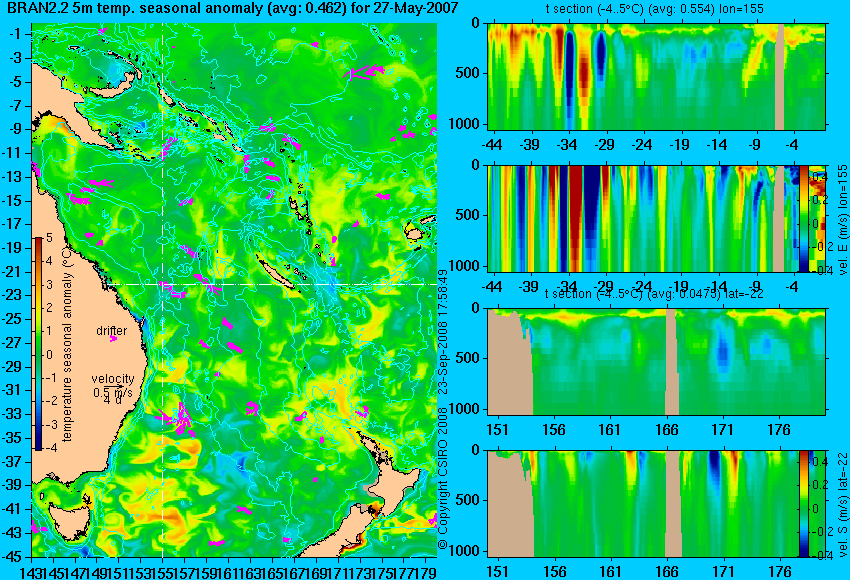Click the '171' tick under the bottom velocity section

pyautogui.click(x=723, y=572)
